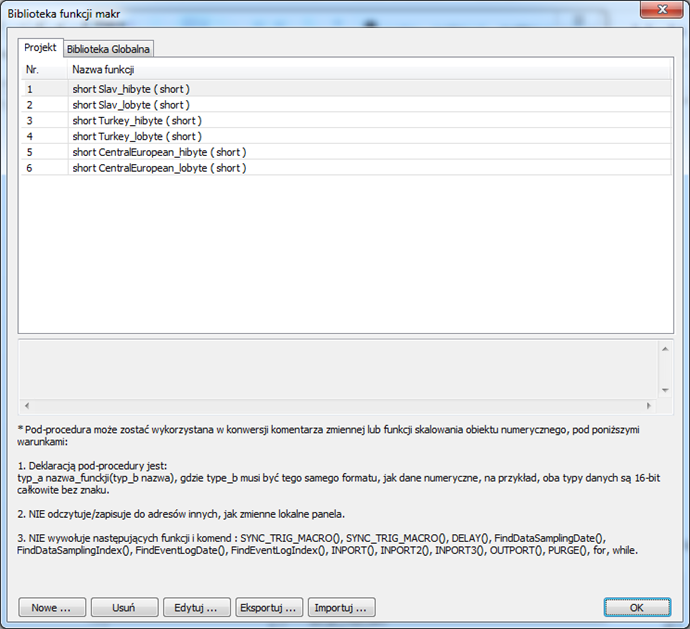
Task: Click the Nazwa funkcji column header
Action: pyautogui.click(x=369, y=70)
